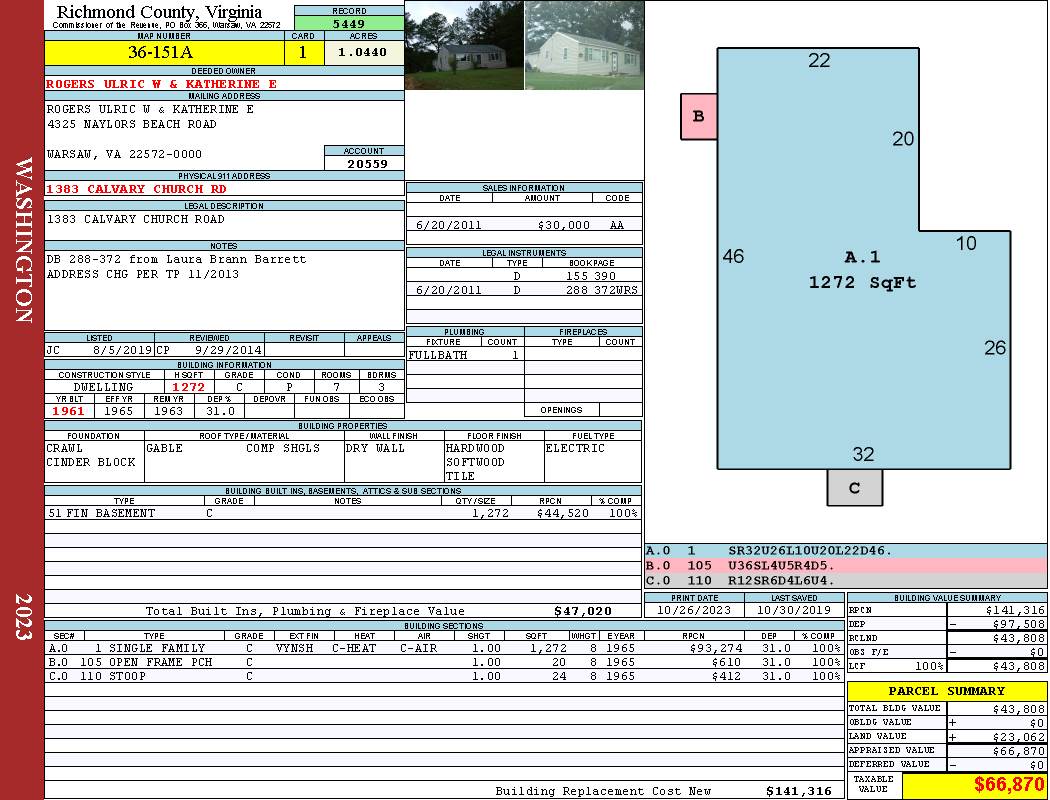Click the yellow taxable value $66,870
The width and height of the screenshot is (1050, 800).
click(973, 785)
